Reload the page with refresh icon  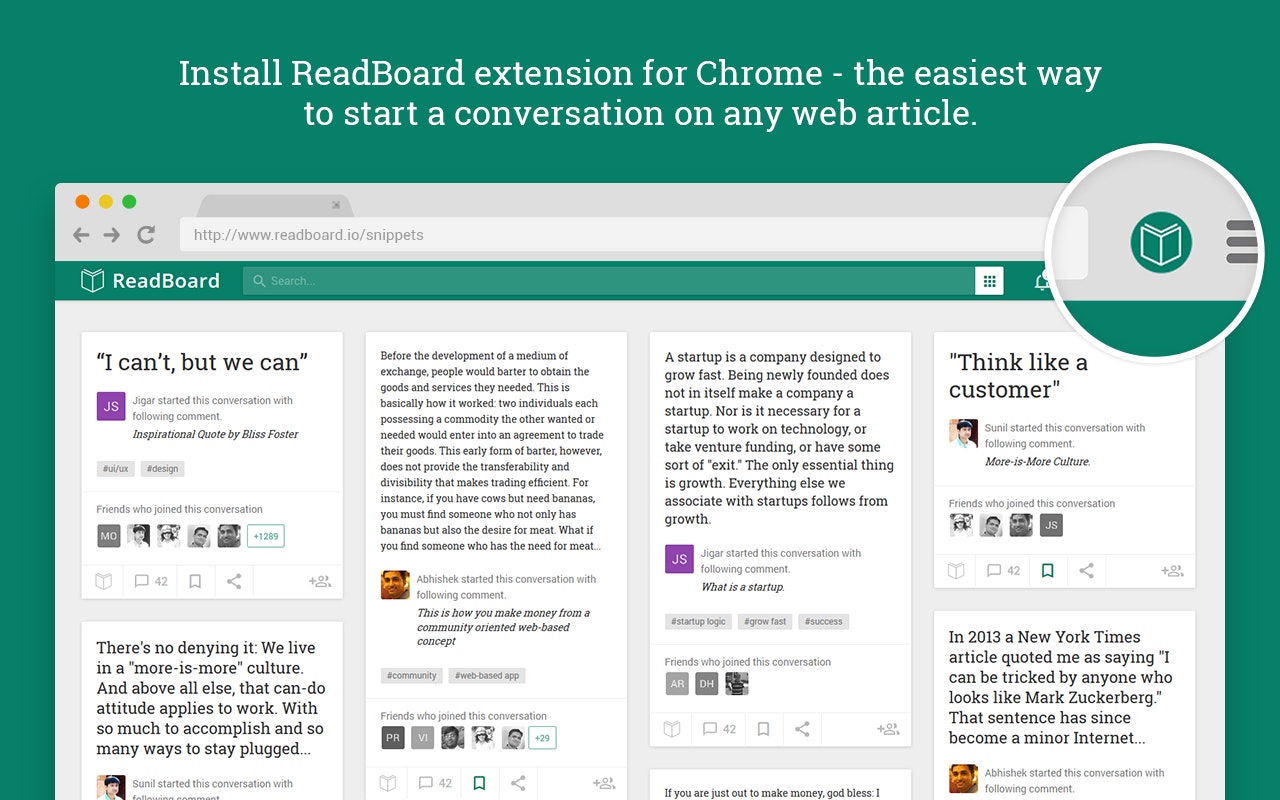tap(146, 235)
